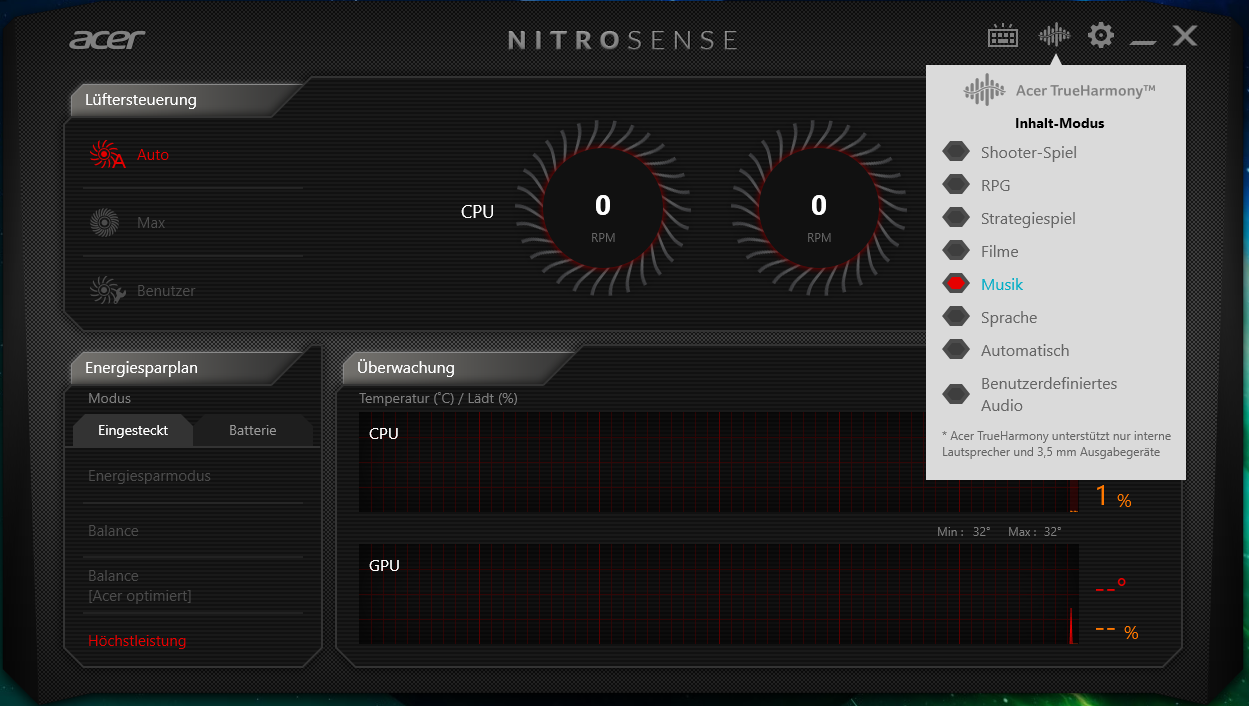This screenshot has width=1249, height=706.
Task: Select Shooter-Spiel audio mode
Action: coord(1028,153)
